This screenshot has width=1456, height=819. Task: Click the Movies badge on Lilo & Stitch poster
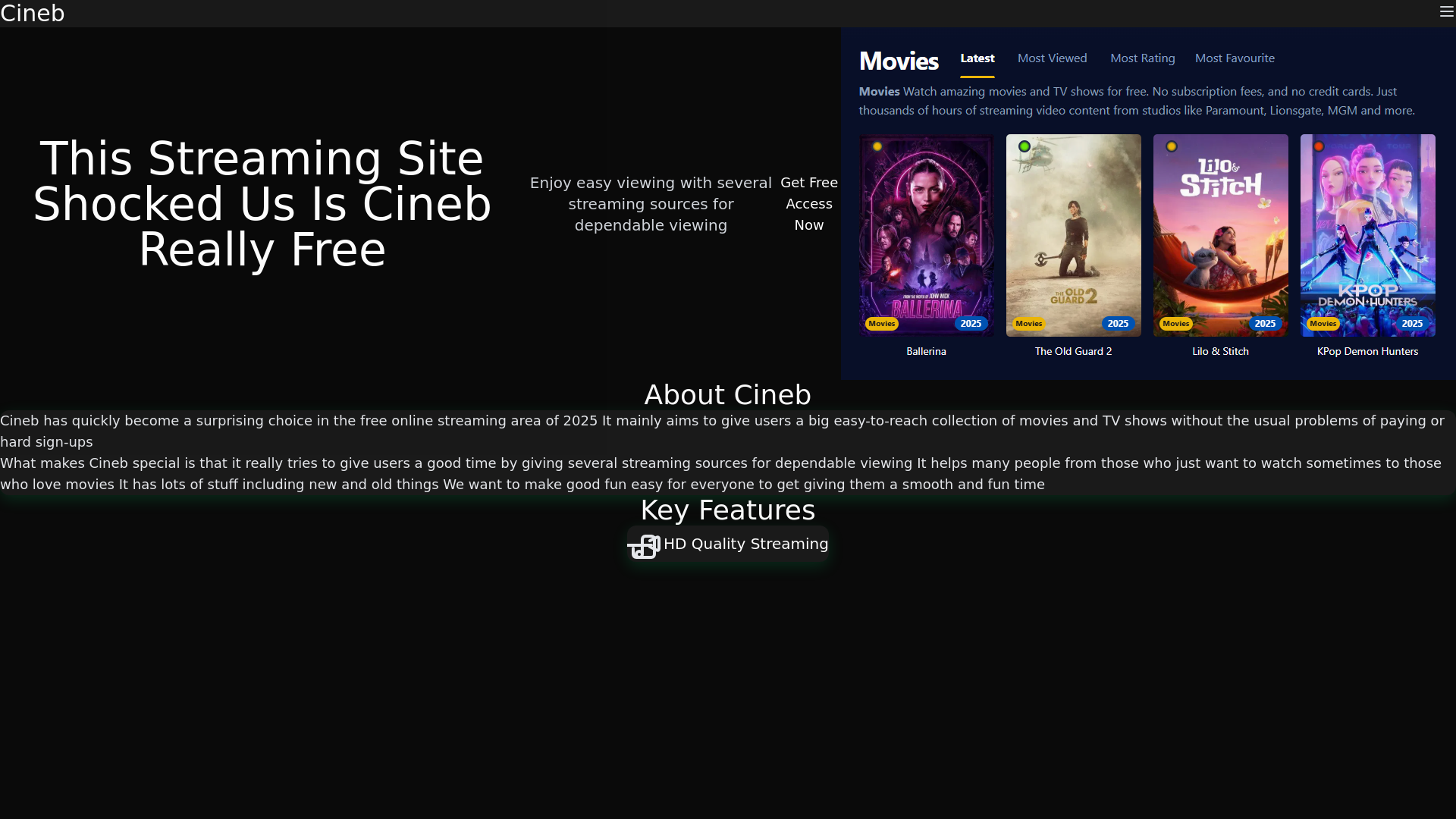[x=1176, y=324]
